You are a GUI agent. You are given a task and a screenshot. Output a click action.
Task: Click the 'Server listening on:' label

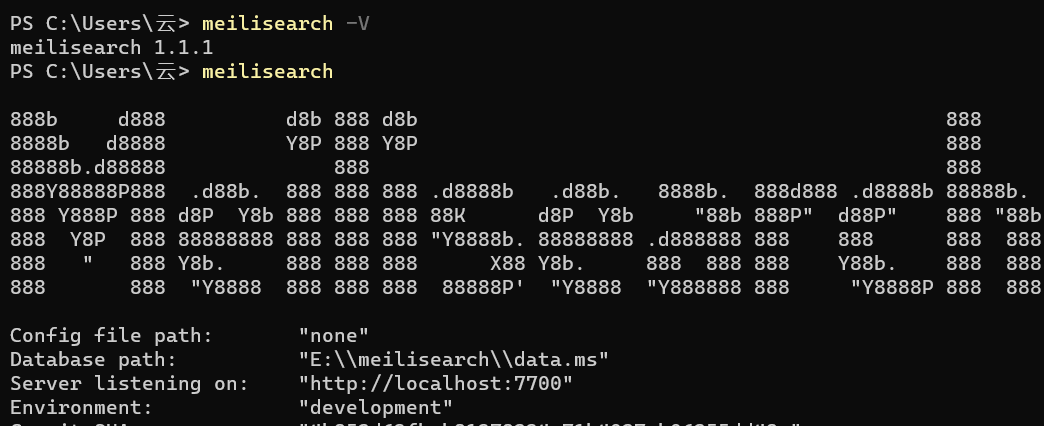[129, 383]
